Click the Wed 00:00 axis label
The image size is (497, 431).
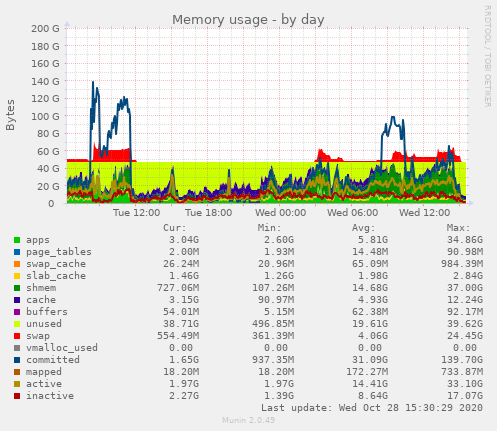[281, 213]
